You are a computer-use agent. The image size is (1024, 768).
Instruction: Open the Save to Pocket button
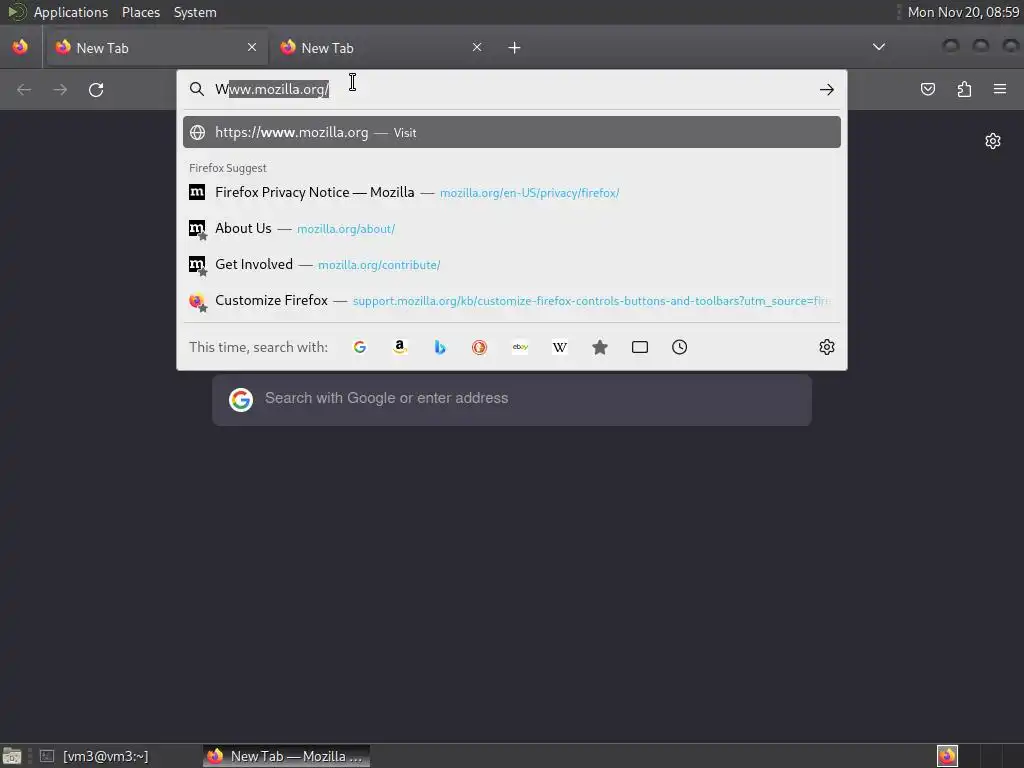point(927,89)
